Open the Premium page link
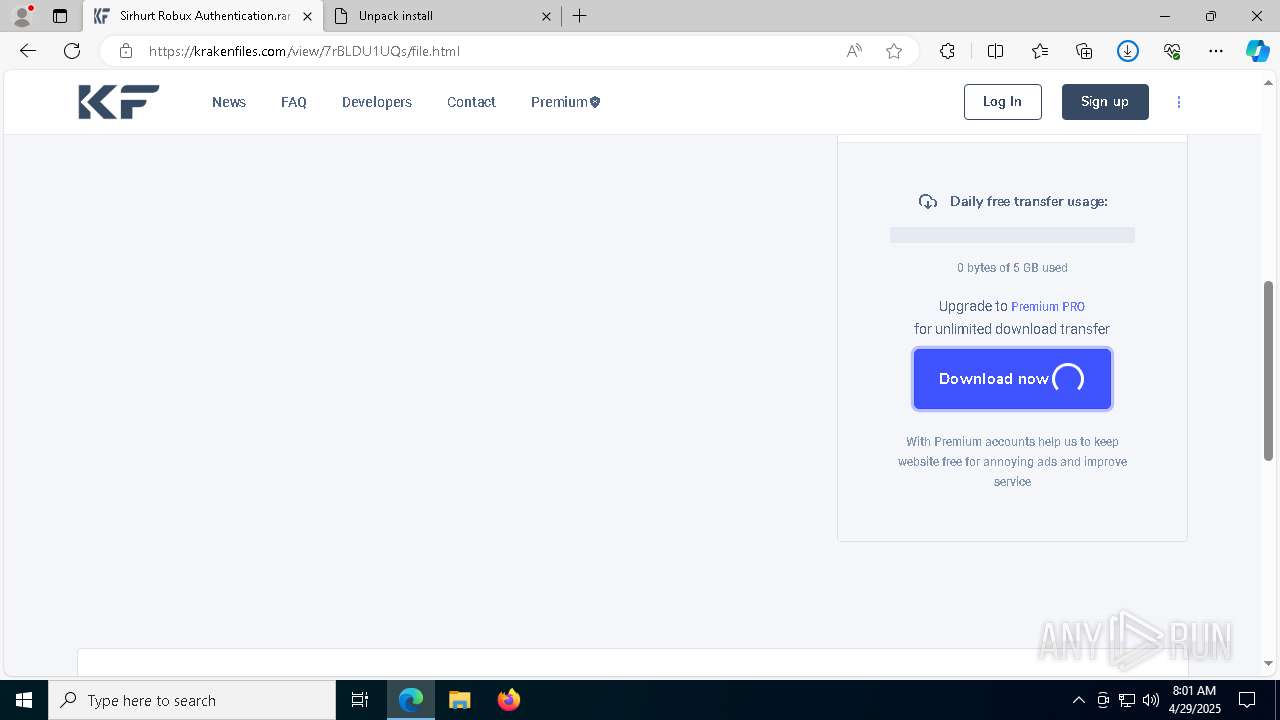1280x720 pixels. point(565,102)
